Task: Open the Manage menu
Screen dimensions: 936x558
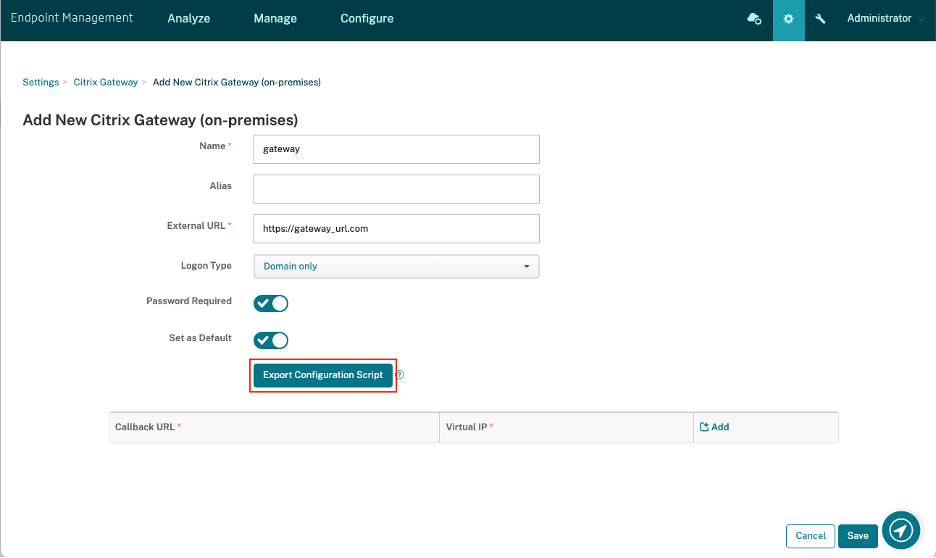Action: click(x=274, y=19)
